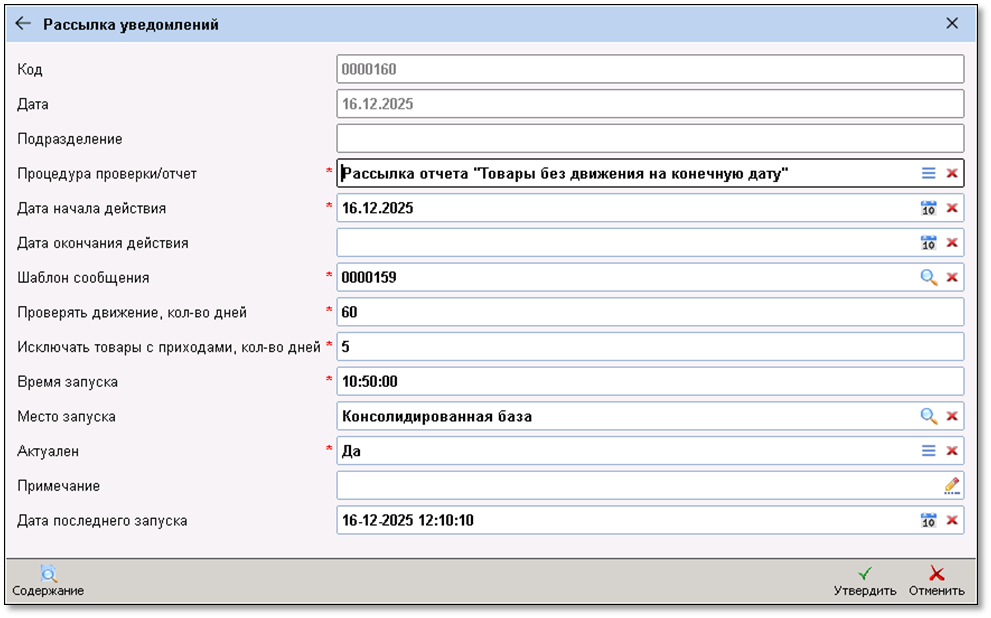Screen dimensions: 991x618
Task: Open Место запуска lookup magnifier
Action: (928, 416)
